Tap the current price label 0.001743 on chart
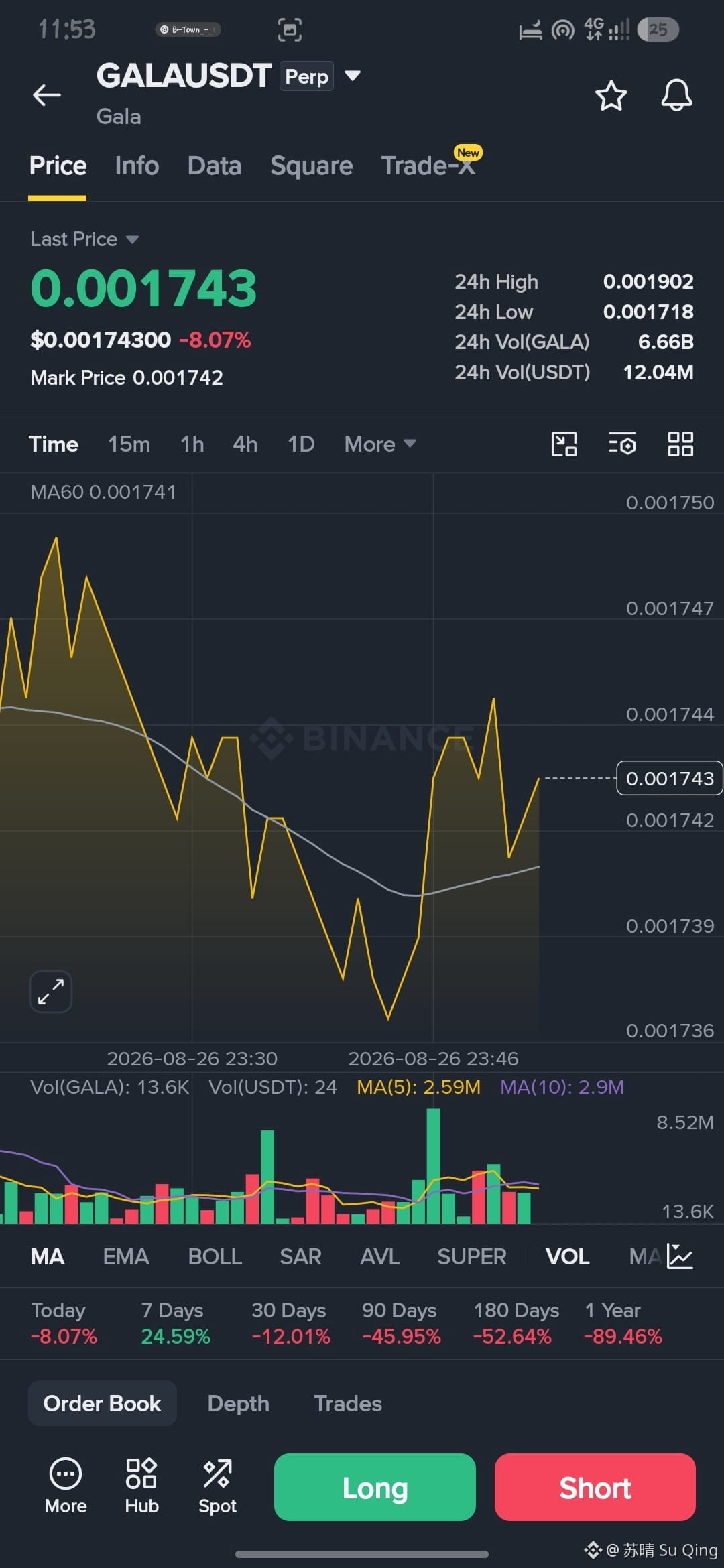 coord(670,778)
